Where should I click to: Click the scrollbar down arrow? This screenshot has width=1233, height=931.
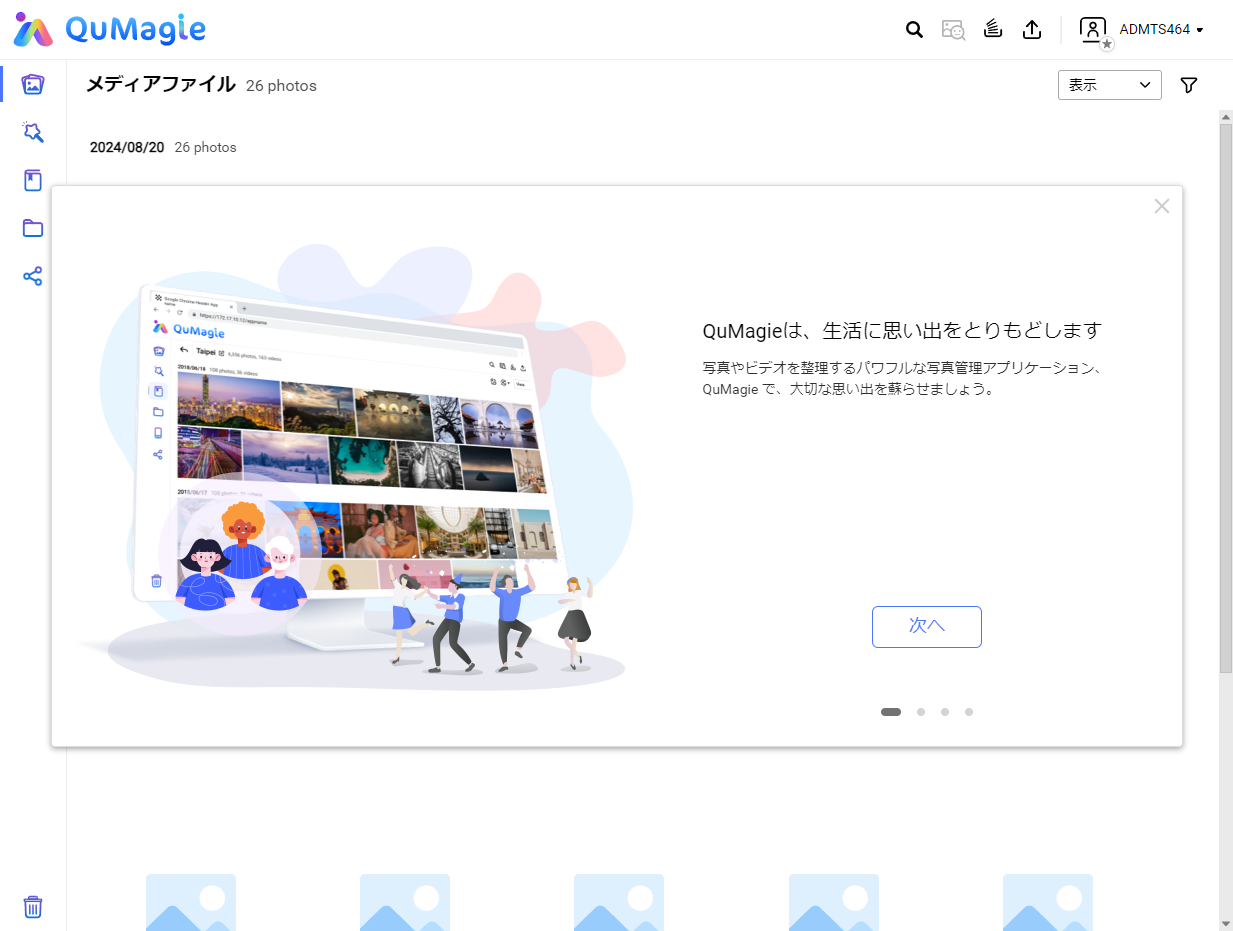tap(1226, 923)
